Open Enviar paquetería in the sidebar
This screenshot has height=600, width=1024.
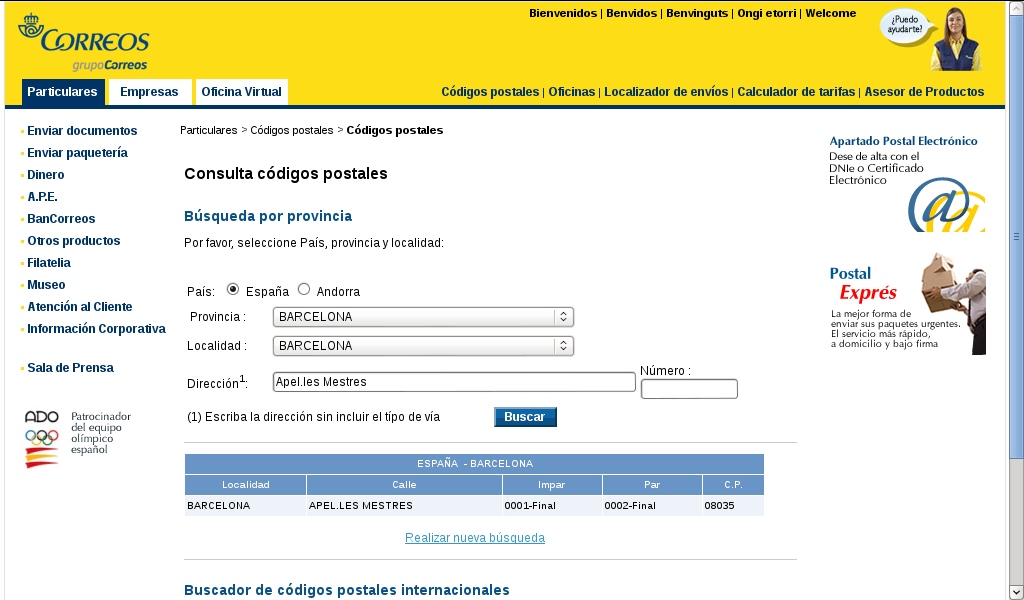point(78,153)
